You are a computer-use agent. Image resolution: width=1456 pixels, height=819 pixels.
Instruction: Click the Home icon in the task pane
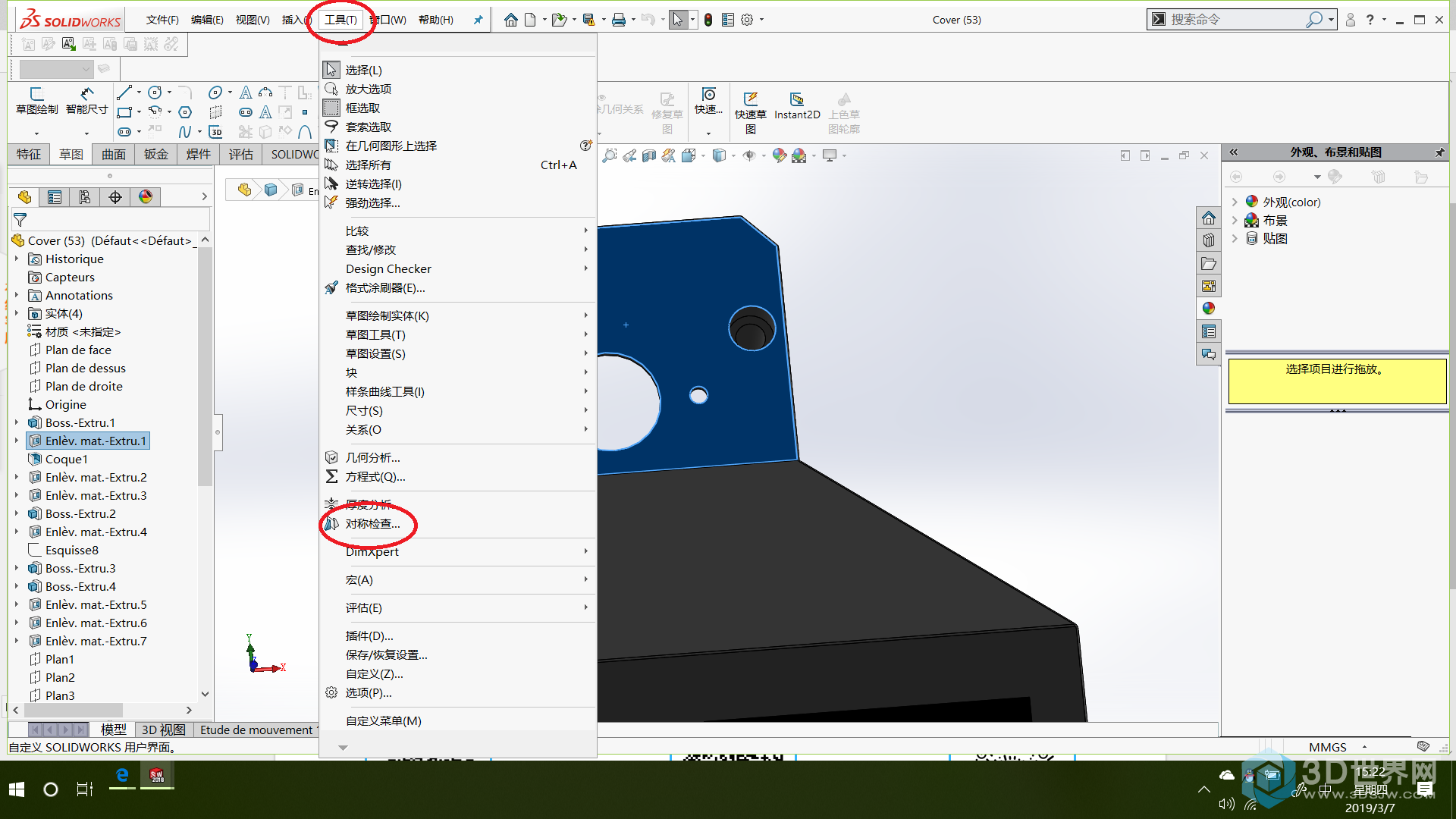tap(1209, 218)
